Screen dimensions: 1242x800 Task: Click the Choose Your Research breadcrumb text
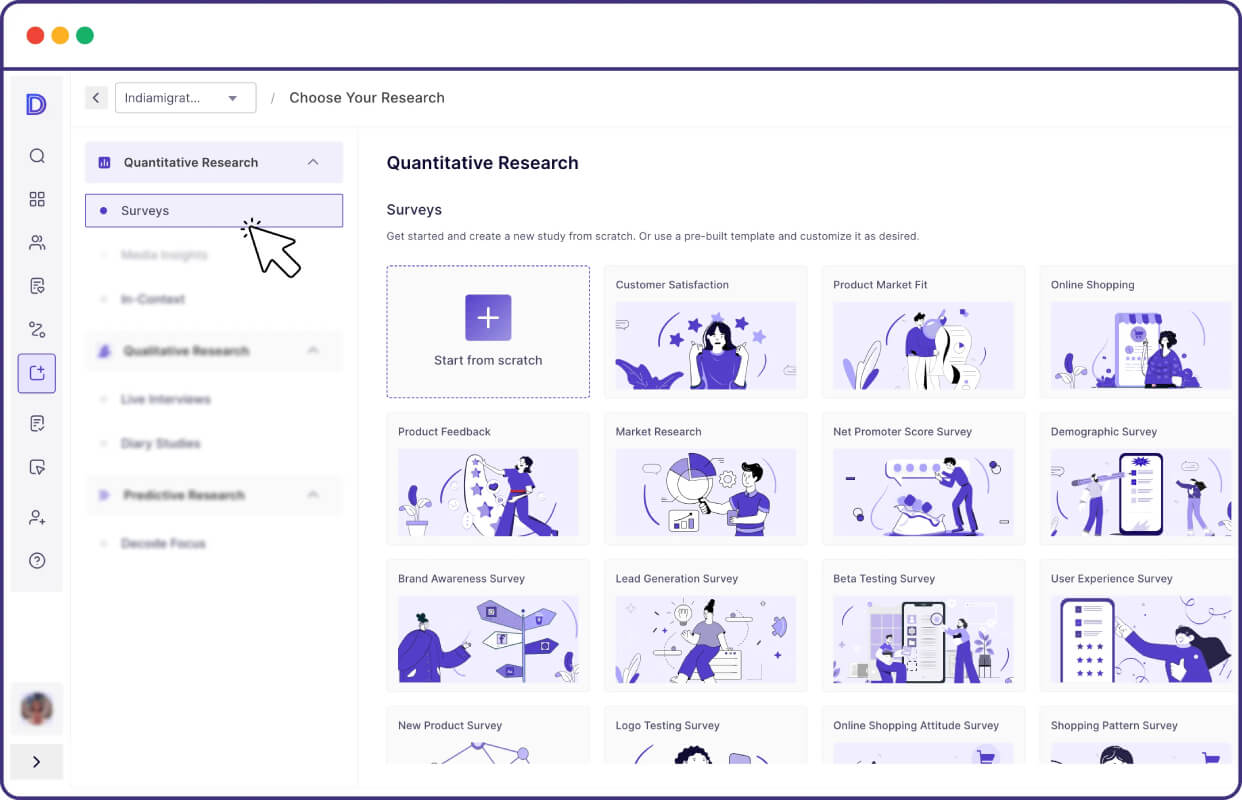pos(367,98)
